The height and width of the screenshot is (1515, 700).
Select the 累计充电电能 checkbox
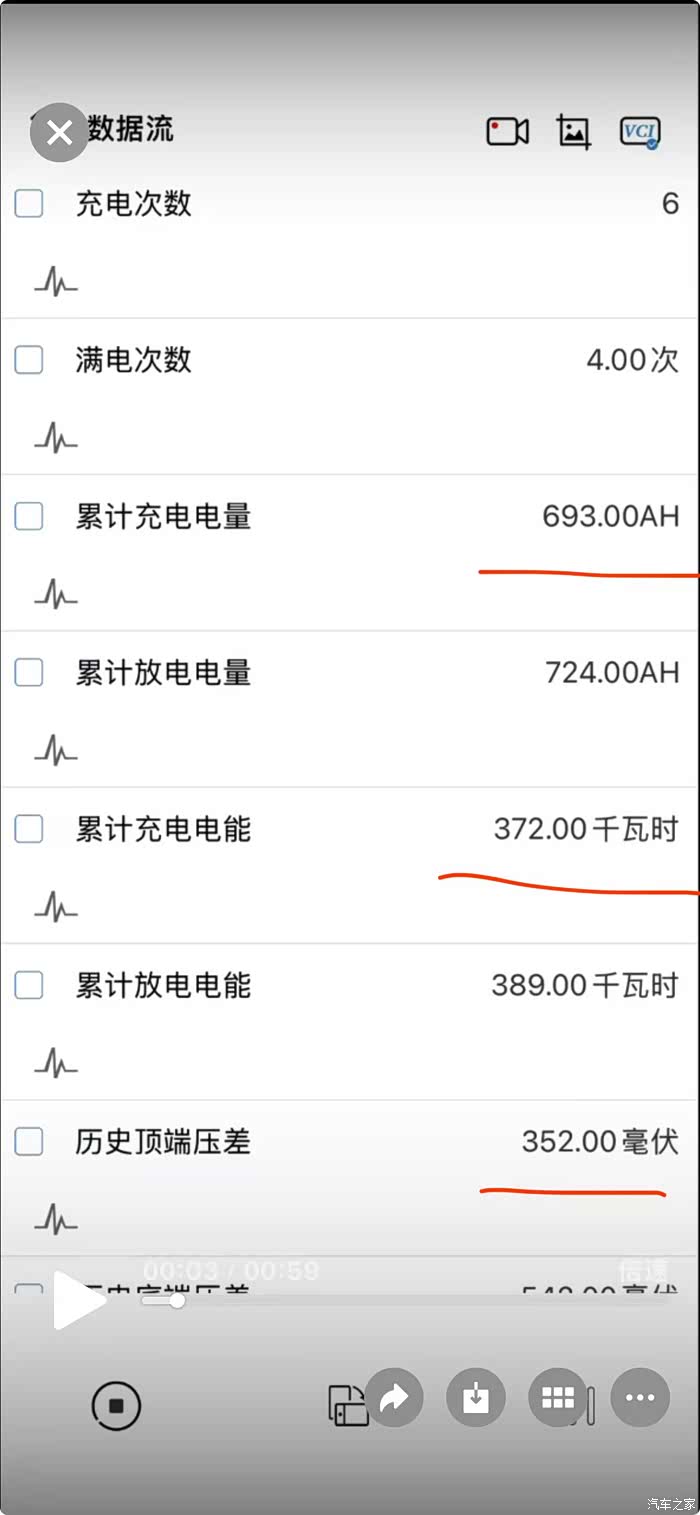click(x=29, y=829)
